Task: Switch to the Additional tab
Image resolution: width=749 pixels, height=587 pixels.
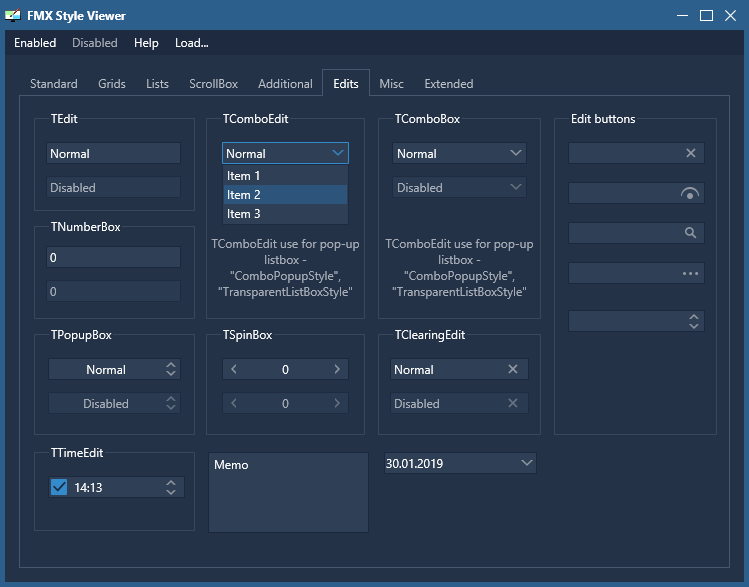Action: click(285, 84)
